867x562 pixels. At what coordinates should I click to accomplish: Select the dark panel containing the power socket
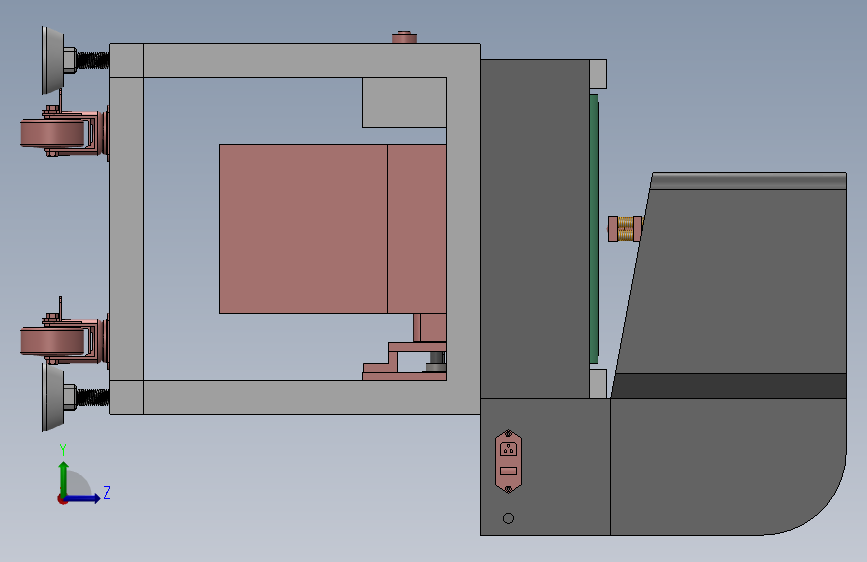(545, 467)
